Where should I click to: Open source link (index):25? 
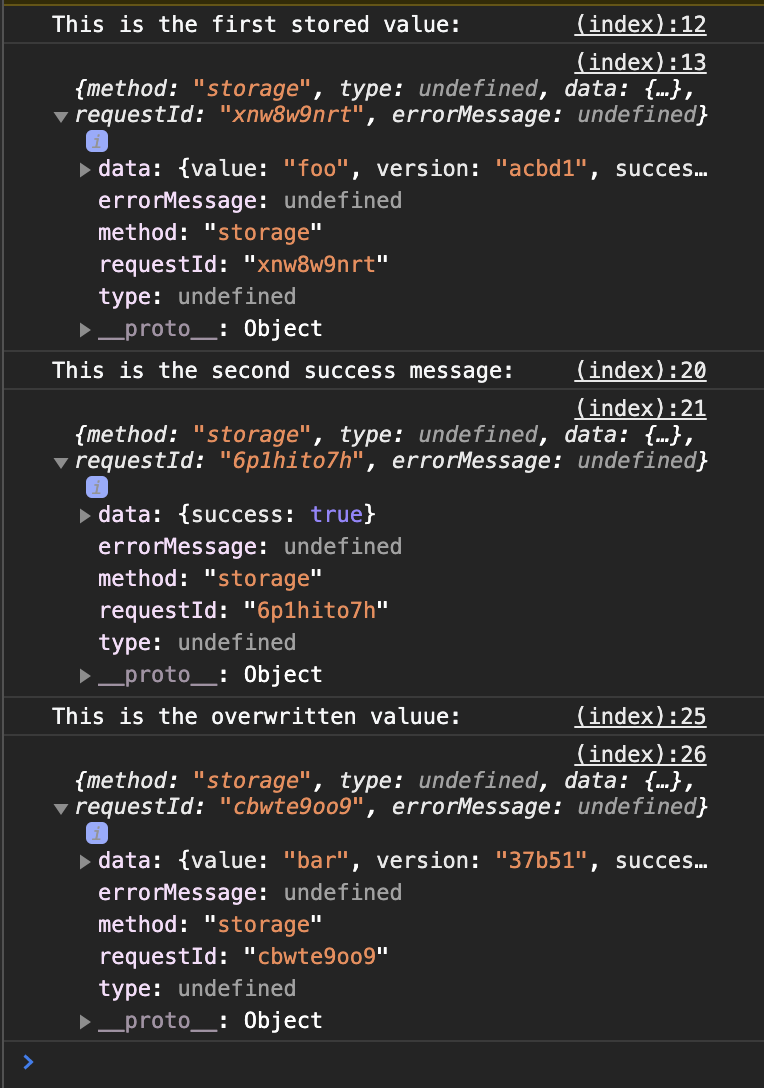coord(640,716)
